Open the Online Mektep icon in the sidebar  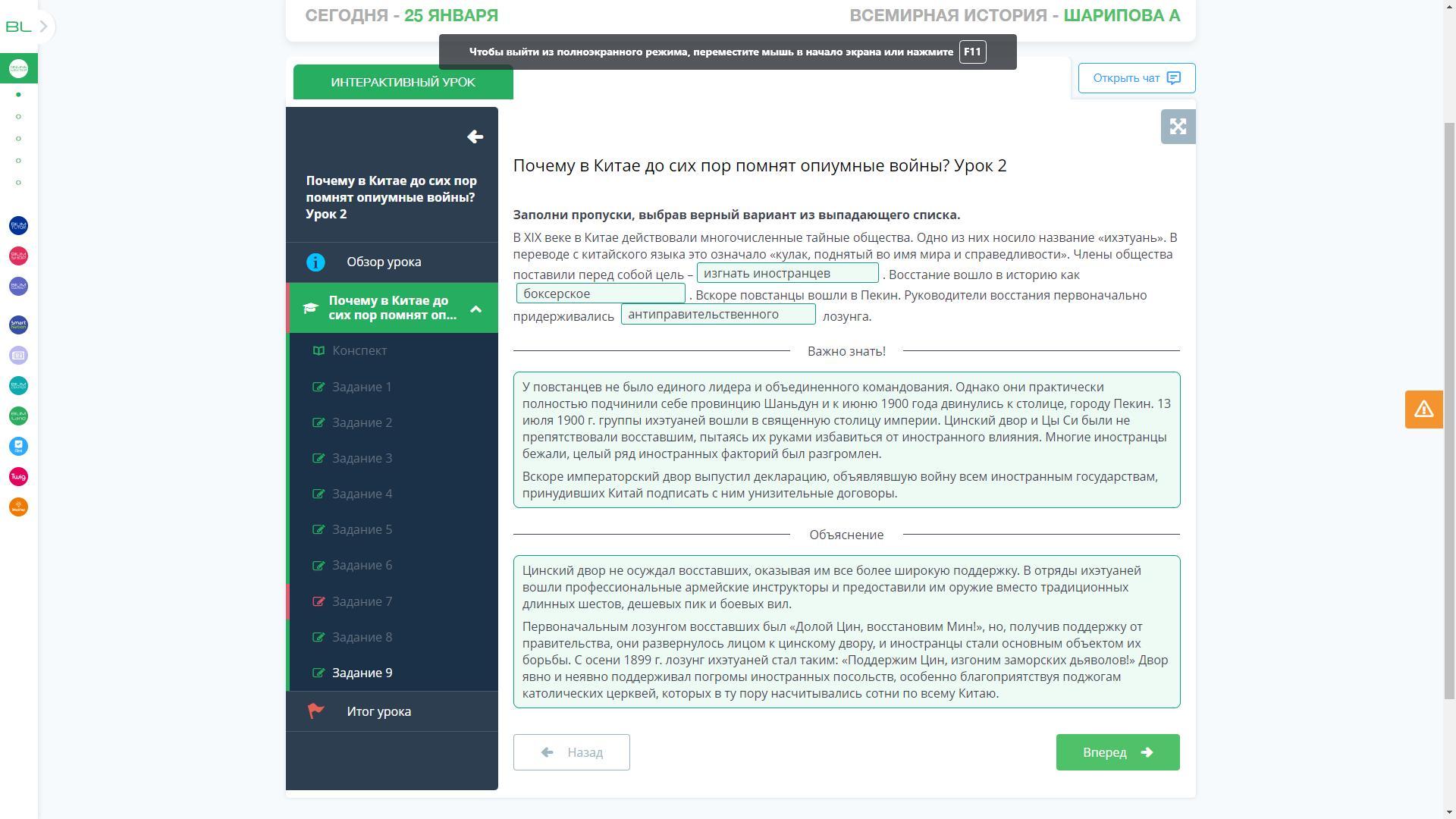(18, 68)
